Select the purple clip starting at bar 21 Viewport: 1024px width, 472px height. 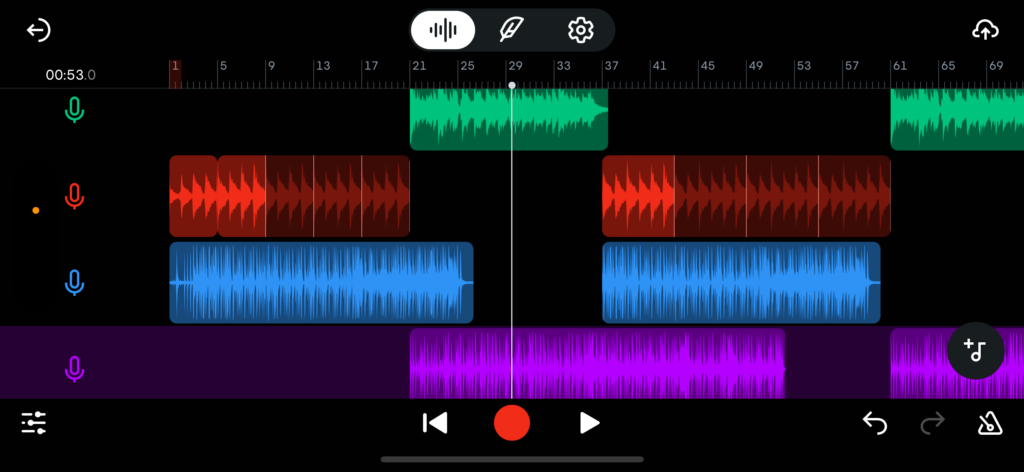(597, 364)
